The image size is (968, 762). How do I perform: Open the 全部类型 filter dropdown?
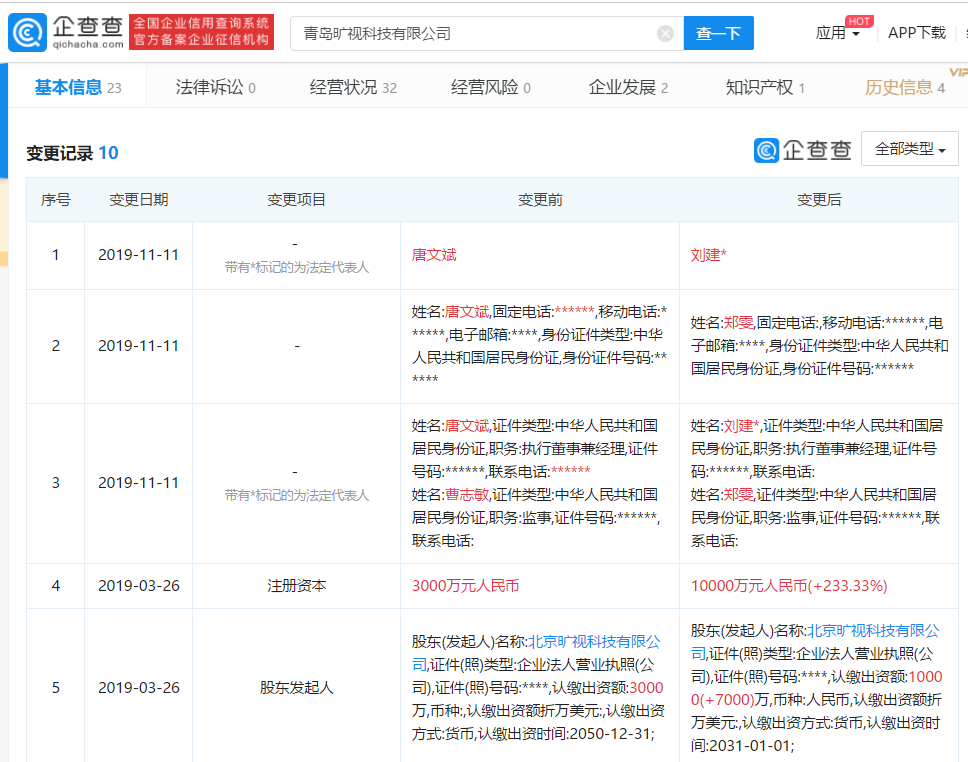[x=910, y=149]
